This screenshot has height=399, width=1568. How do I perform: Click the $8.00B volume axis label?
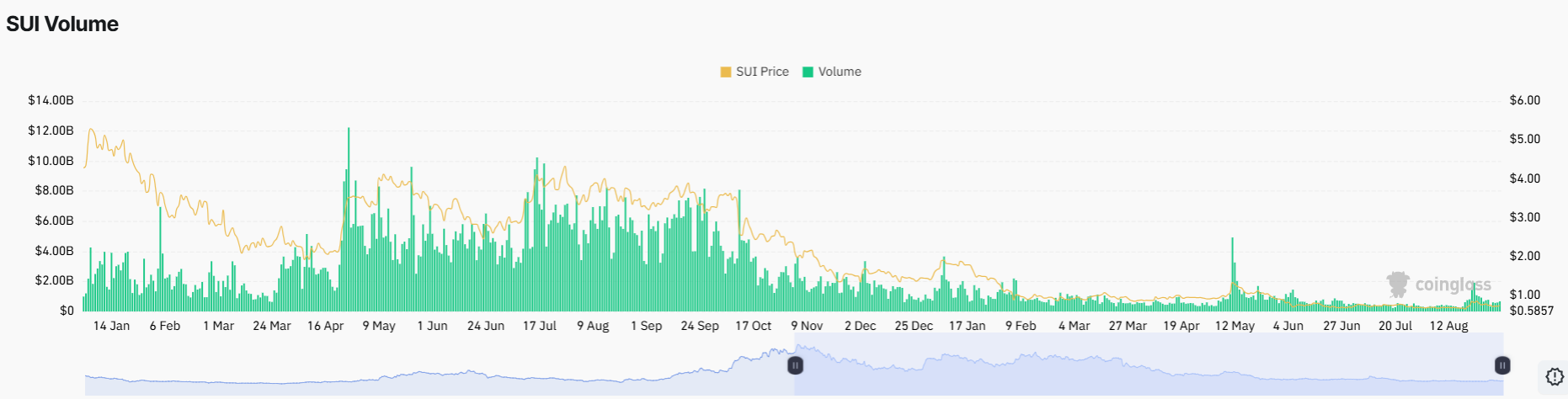click(55, 190)
